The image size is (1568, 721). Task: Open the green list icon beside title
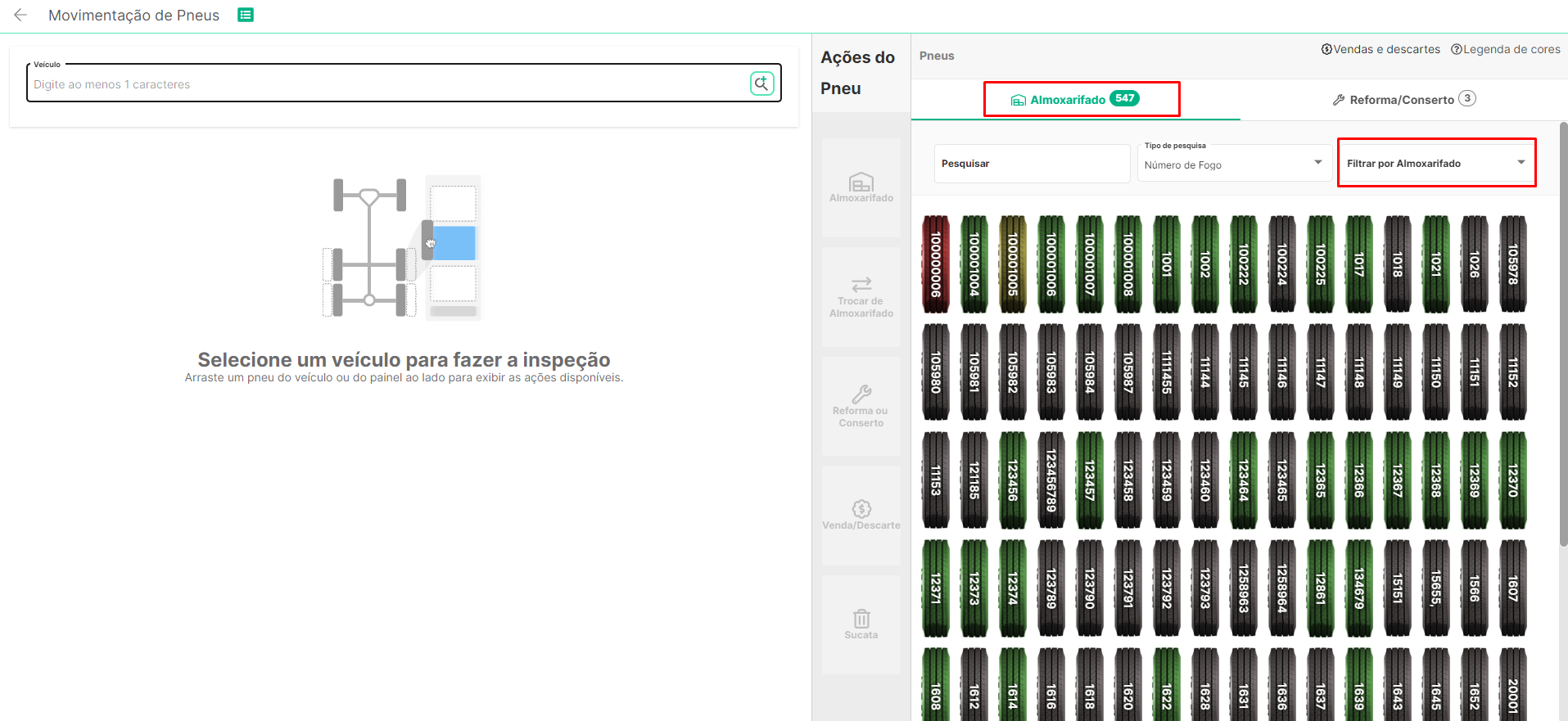coord(245,15)
